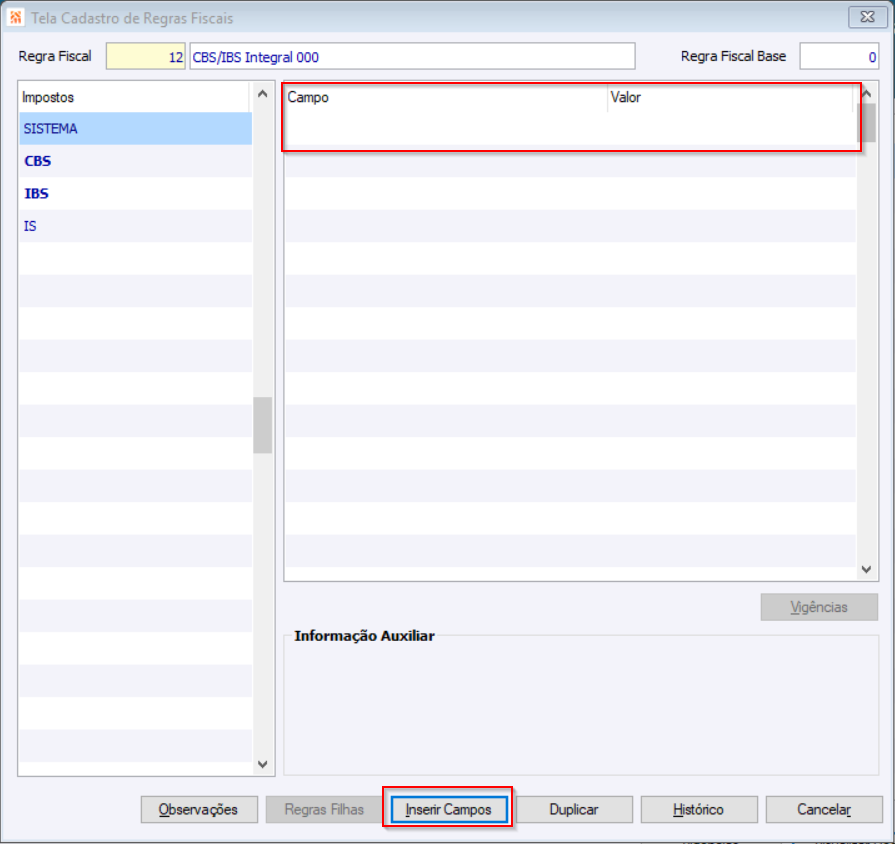The width and height of the screenshot is (895, 844).
Task: Click the Vigências button
Action: click(819, 607)
